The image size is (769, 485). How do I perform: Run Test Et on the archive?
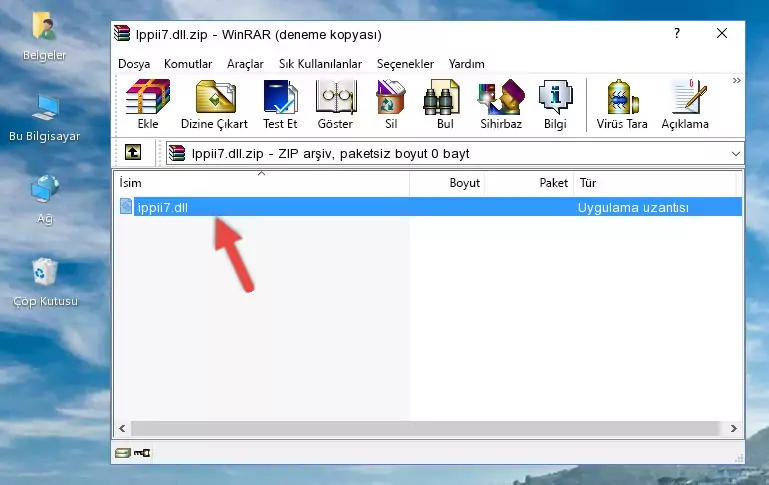[x=280, y=104]
